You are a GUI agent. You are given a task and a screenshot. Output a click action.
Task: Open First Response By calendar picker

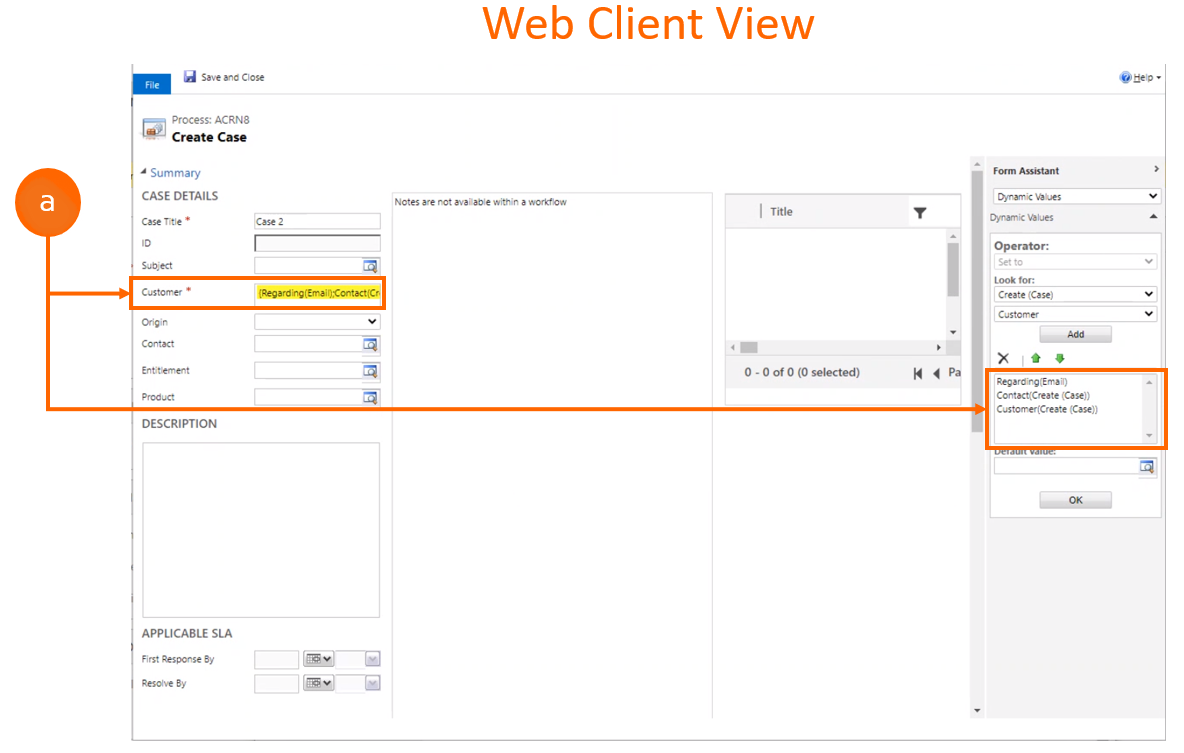pos(318,659)
